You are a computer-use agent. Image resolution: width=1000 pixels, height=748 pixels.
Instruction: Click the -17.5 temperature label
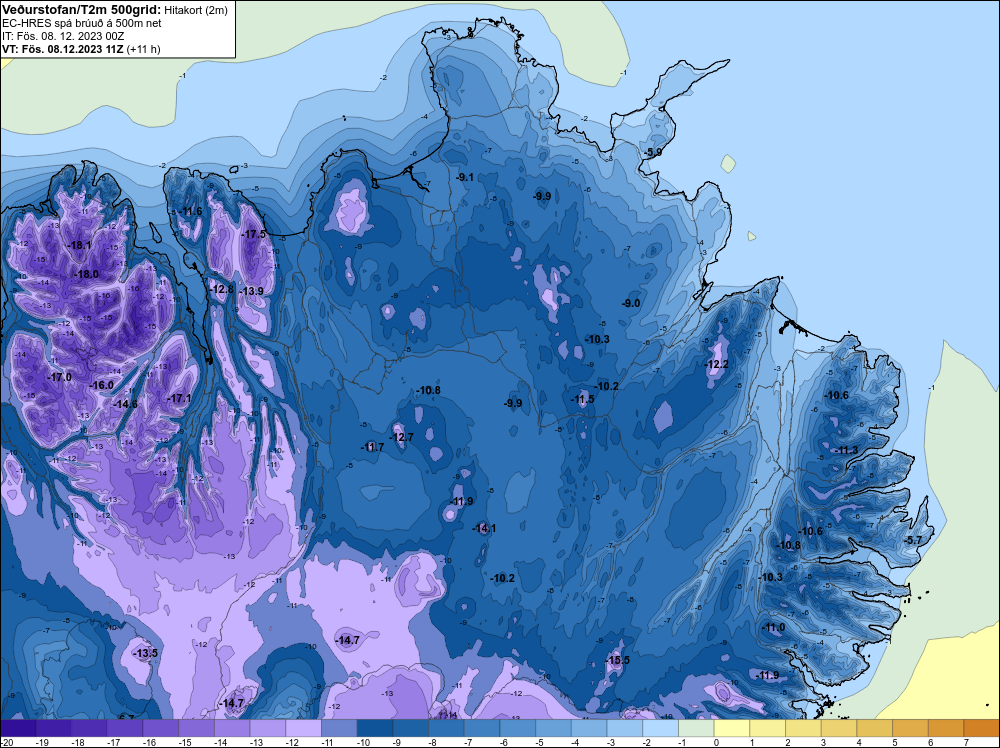(254, 234)
